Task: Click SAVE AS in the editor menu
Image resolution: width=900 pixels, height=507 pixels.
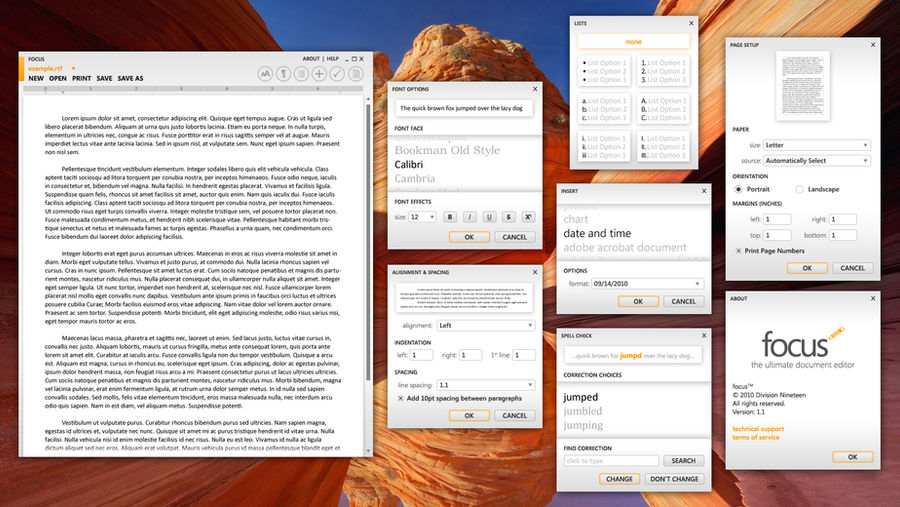Action: (x=130, y=78)
